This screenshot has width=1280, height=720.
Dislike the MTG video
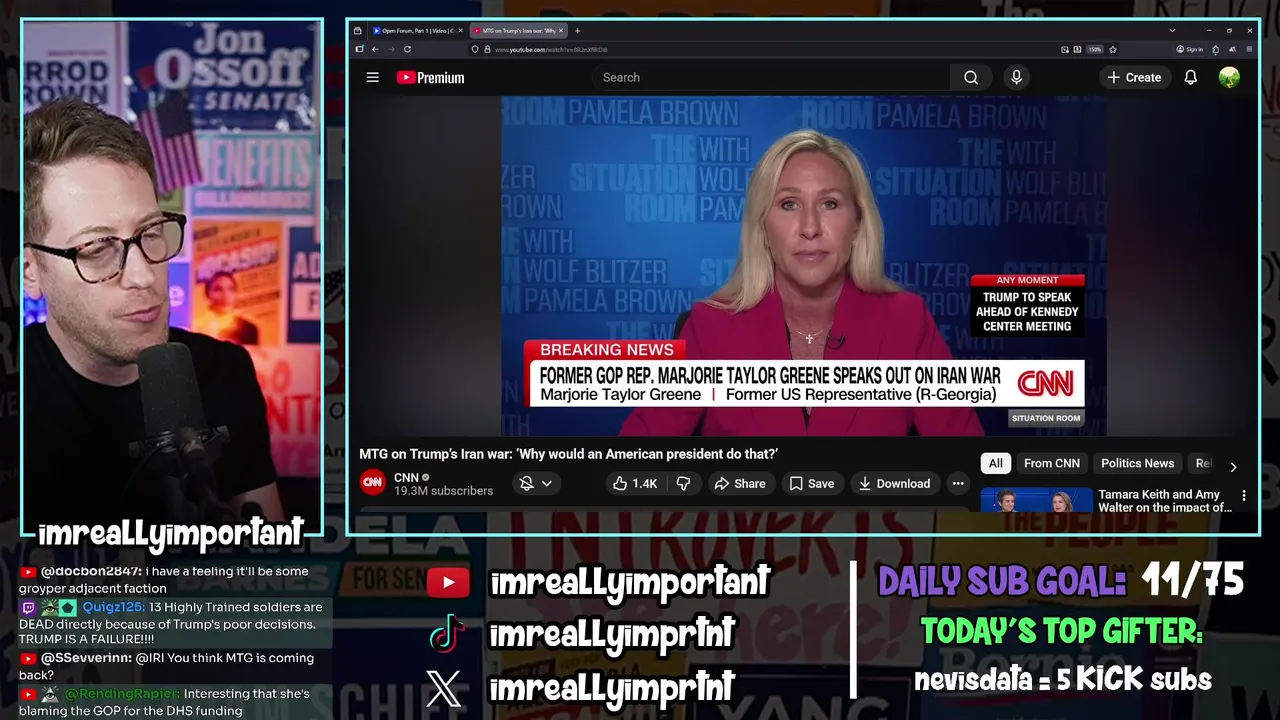click(x=683, y=483)
